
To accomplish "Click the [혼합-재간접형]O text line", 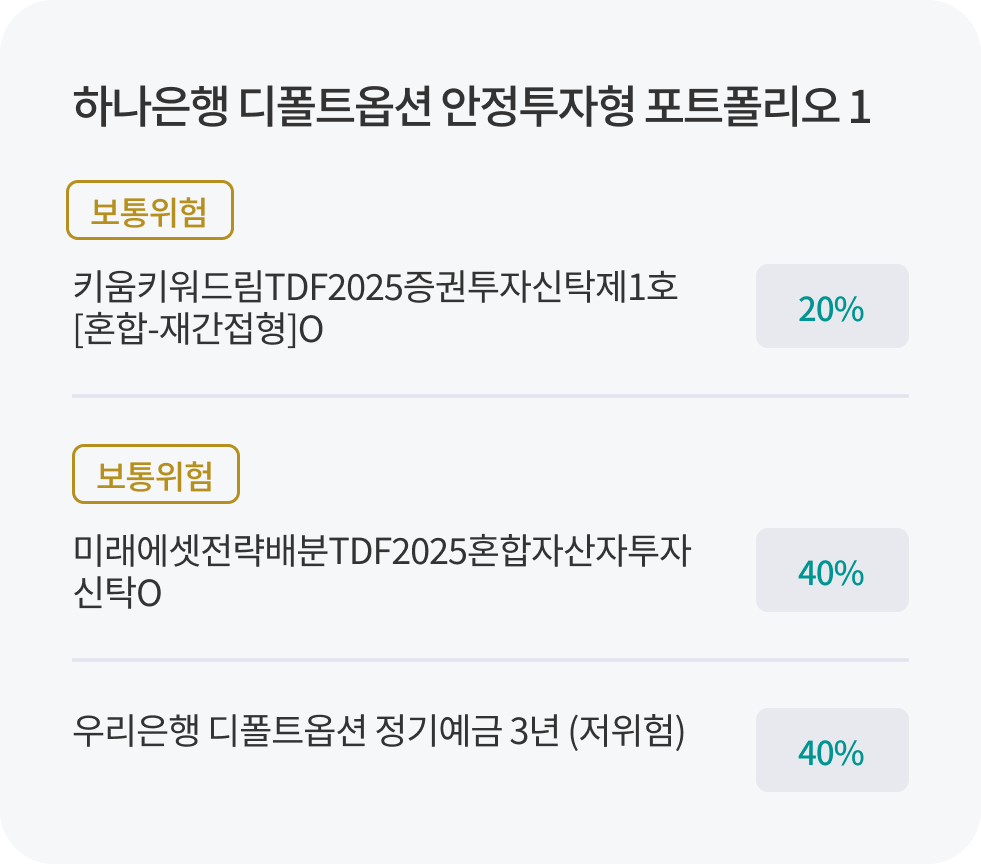I will [198, 330].
